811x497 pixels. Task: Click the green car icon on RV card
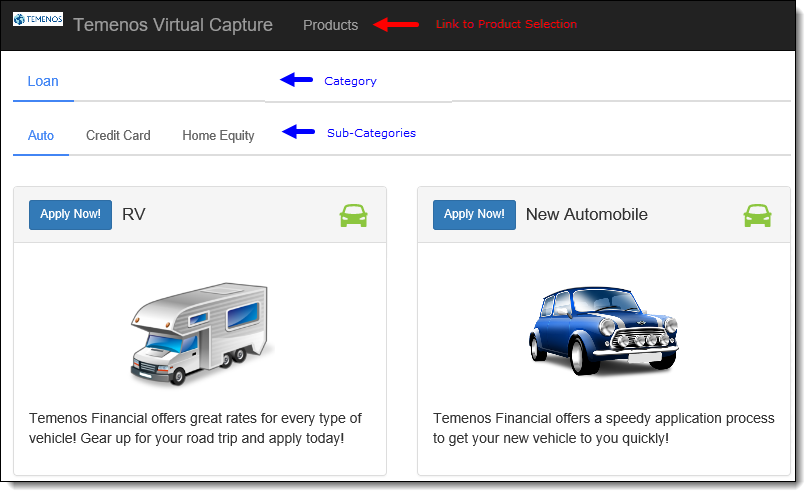pyautogui.click(x=353, y=215)
